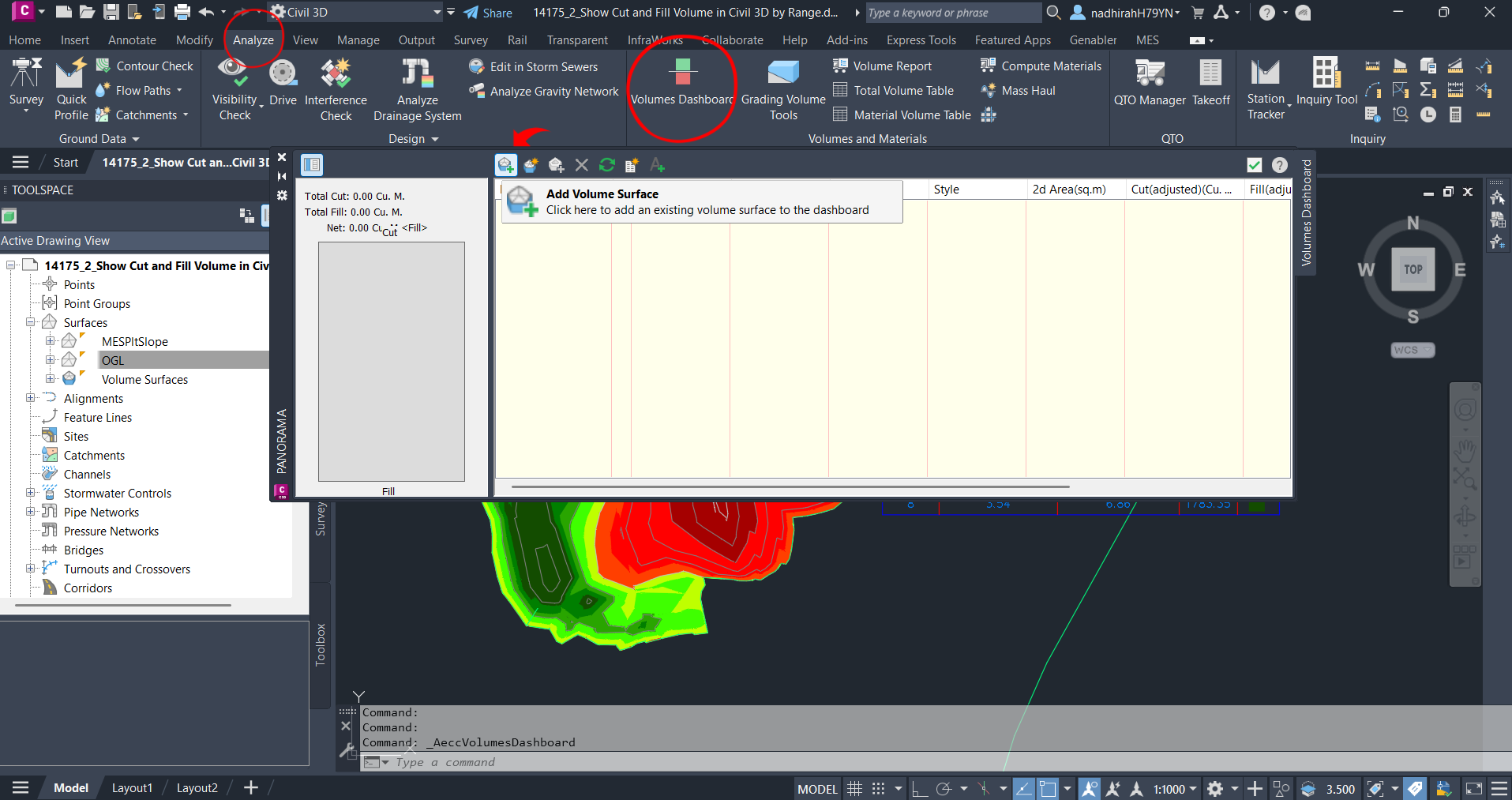Open the Layout1 tab
Image resolution: width=1512 pixels, height=800 pixels.
131,787
